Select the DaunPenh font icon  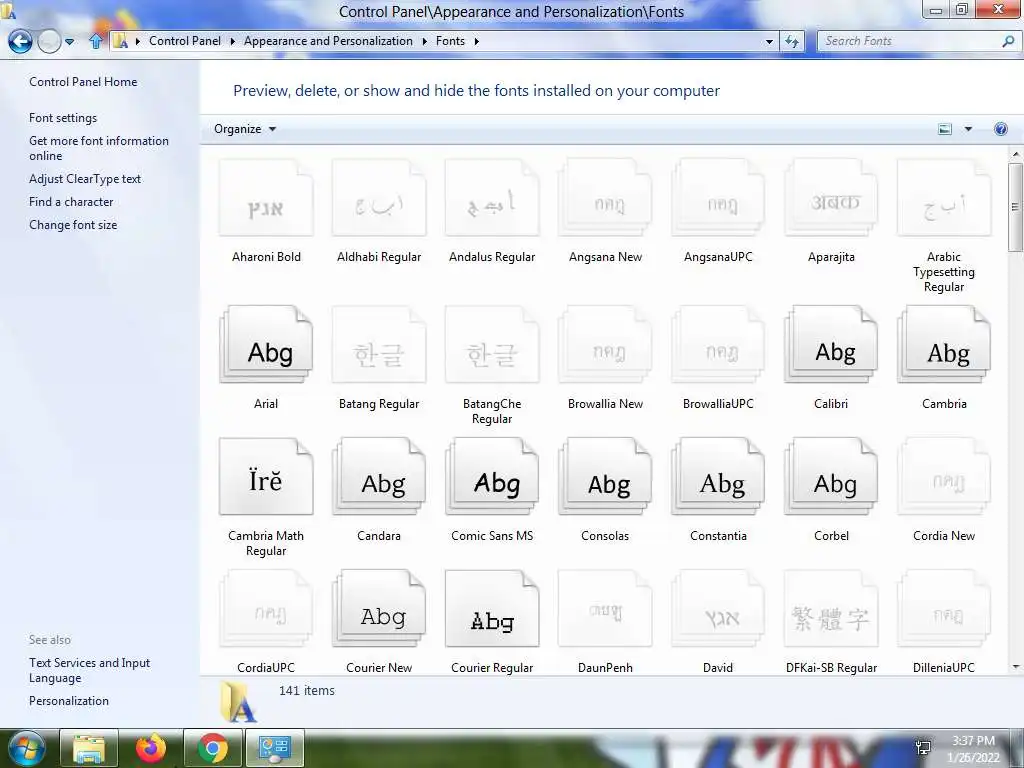coord(605,609)
